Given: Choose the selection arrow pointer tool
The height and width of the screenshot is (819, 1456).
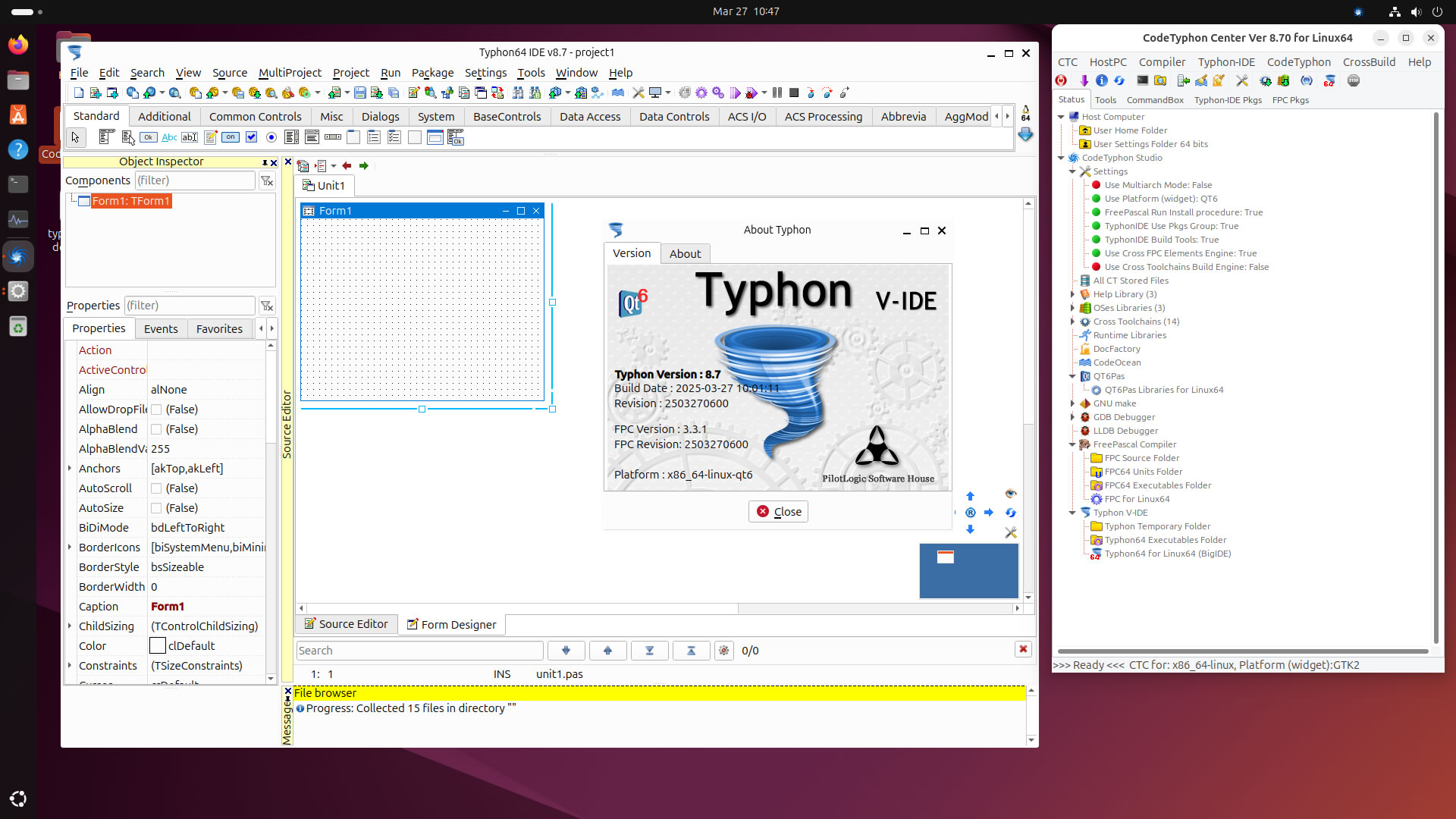Looking at the screenshot, I should 75,137.
